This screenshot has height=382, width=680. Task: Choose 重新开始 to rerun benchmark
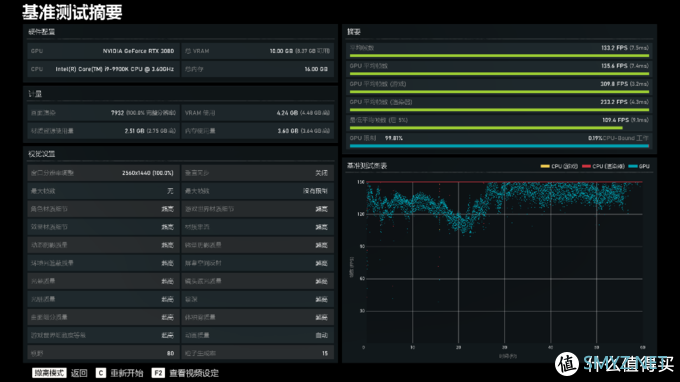(x=127, y=373)
